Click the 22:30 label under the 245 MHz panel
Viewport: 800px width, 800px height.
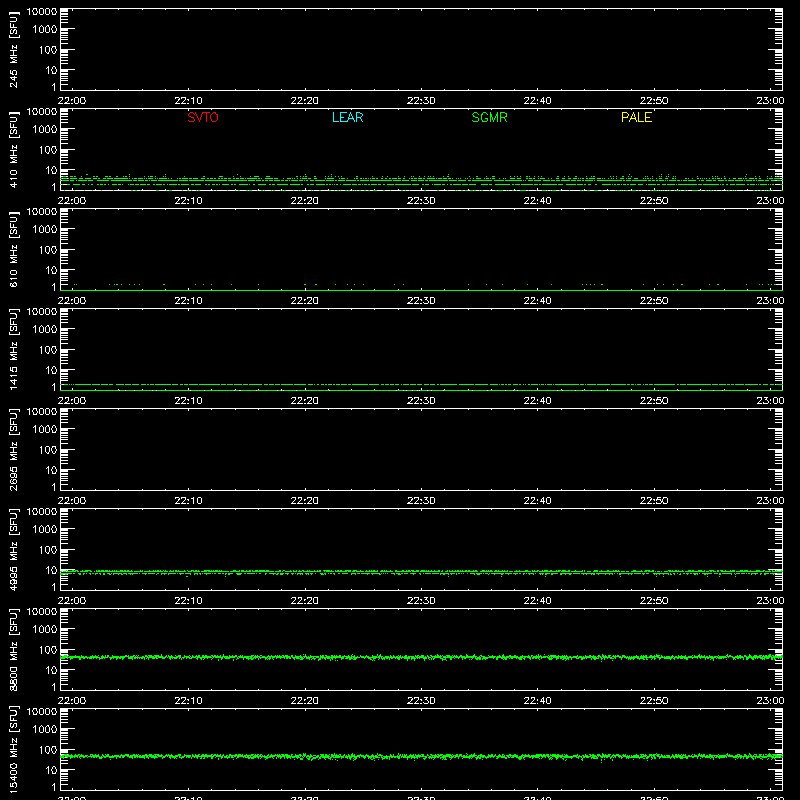(421, 101)
